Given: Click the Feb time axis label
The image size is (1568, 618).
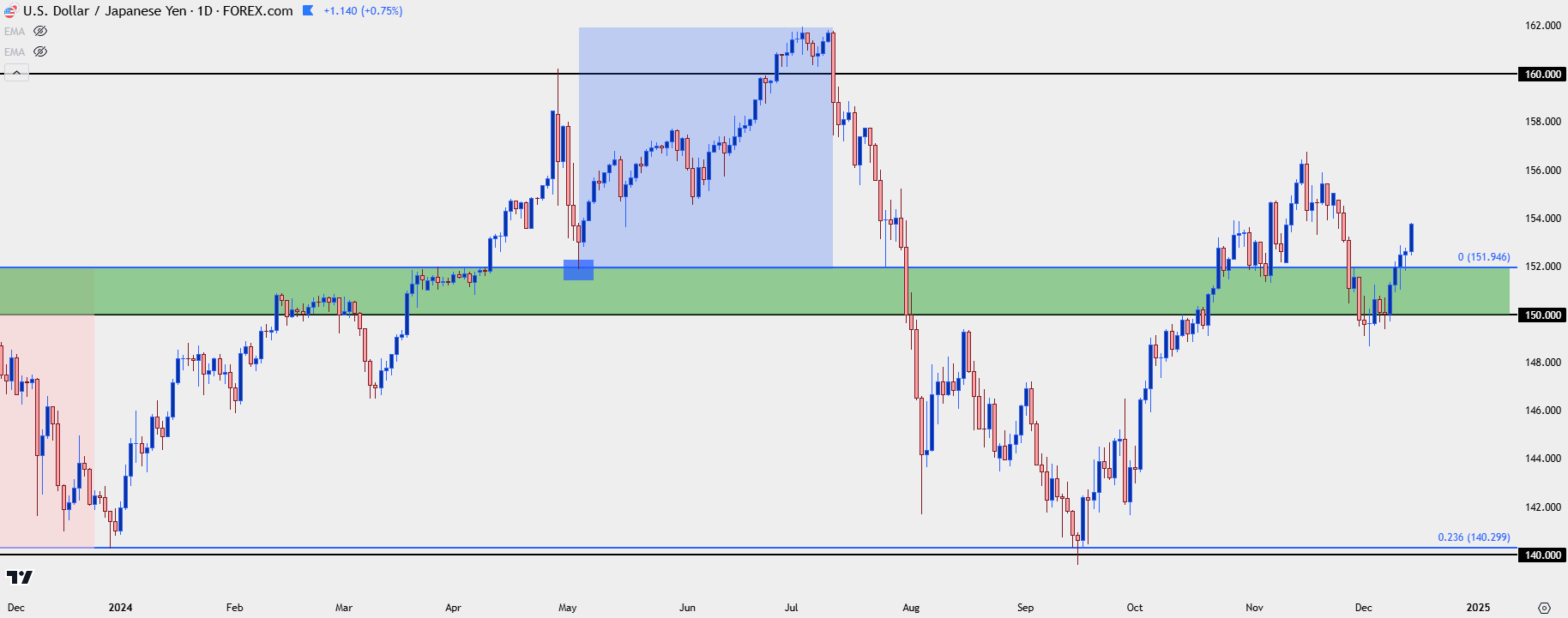Looking at the screenshot, I should coord(234,608).
